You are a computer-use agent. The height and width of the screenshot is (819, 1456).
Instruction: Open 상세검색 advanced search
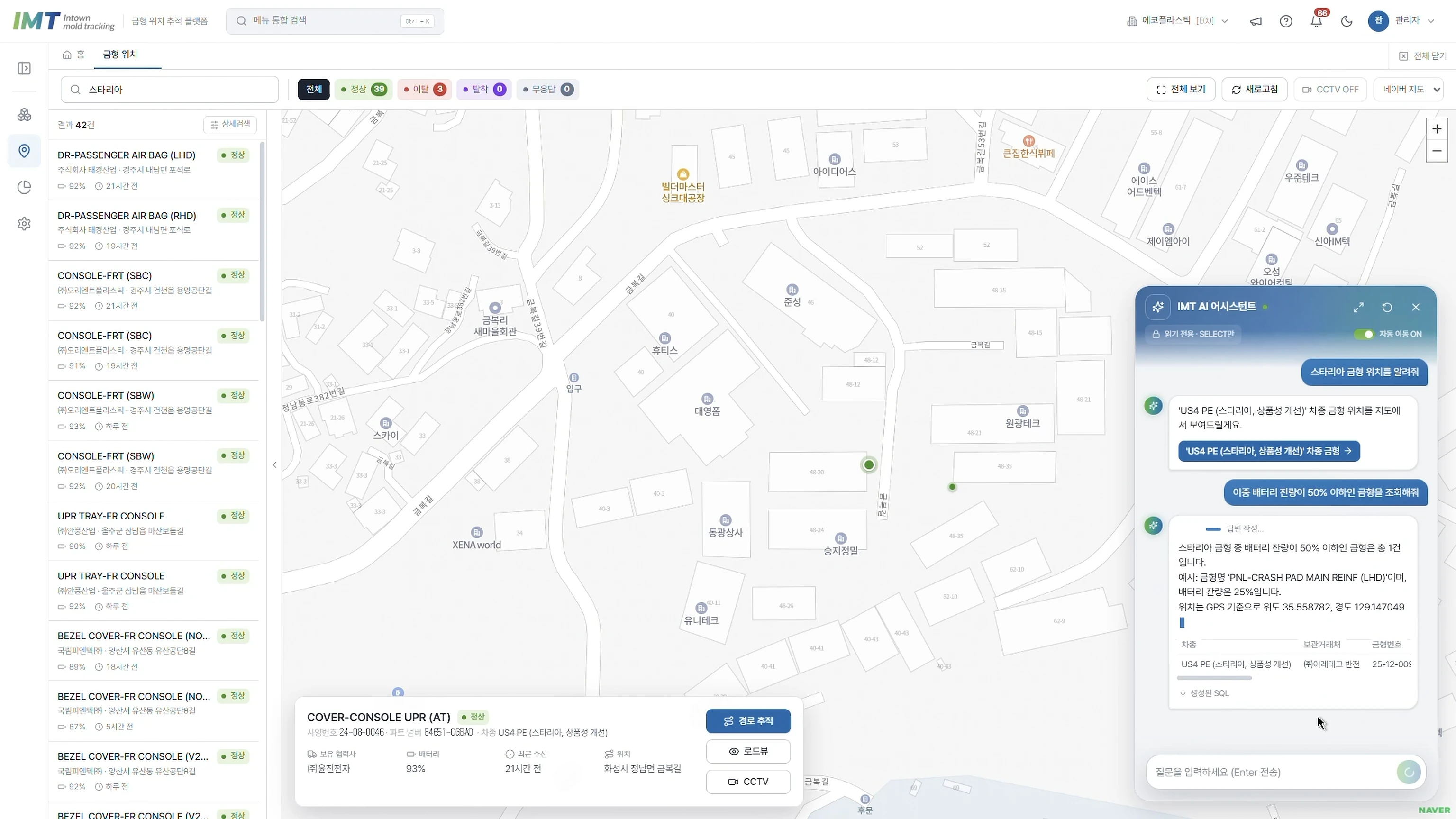(x=230, y=124)
